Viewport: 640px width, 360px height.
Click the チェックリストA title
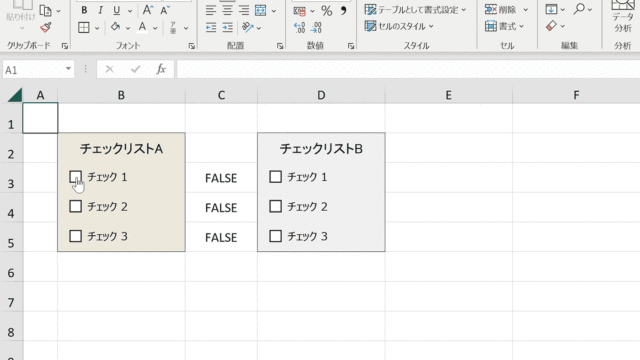coord(121,149)
